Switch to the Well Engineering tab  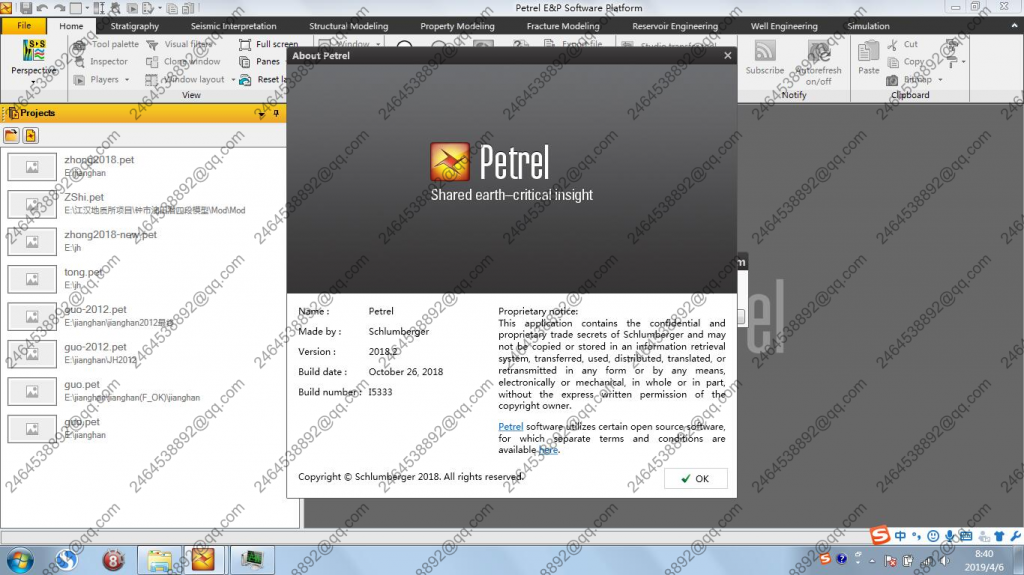[x=784, y=26]
